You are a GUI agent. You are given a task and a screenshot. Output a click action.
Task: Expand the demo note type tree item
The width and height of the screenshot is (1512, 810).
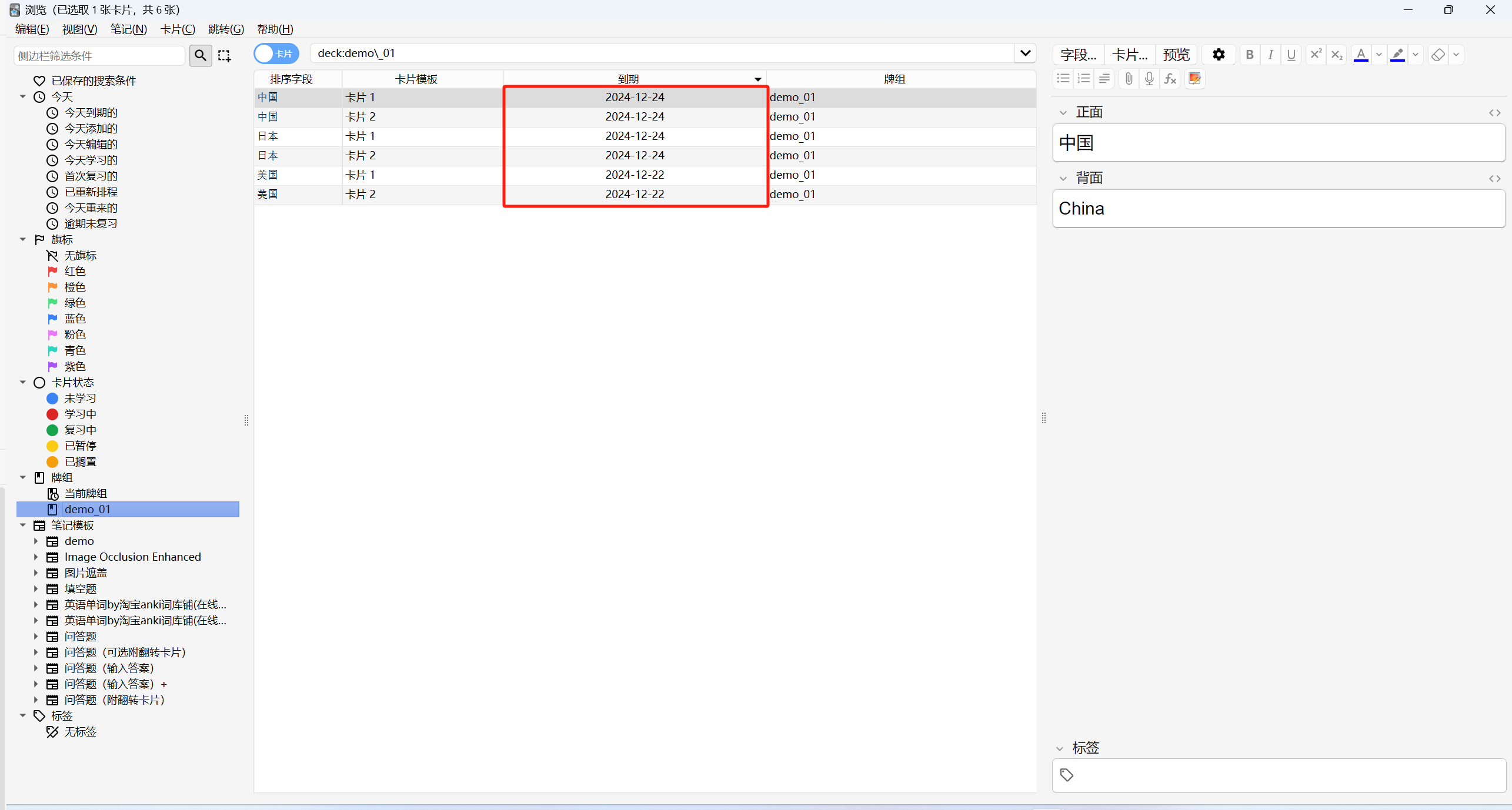[36, 541]
